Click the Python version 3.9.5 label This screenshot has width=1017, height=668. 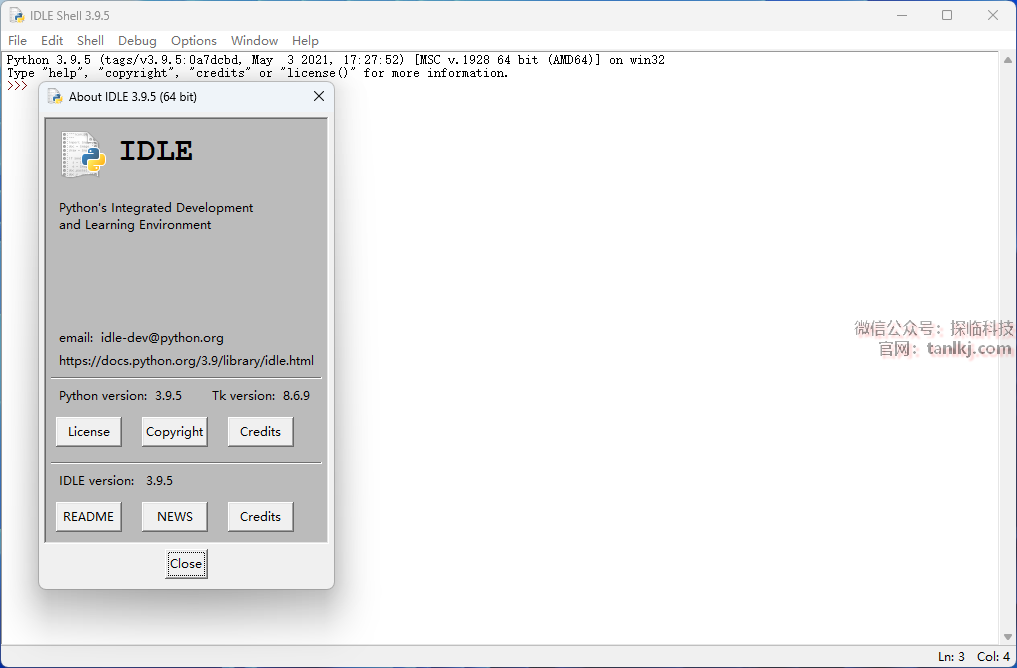coord(120,396)
